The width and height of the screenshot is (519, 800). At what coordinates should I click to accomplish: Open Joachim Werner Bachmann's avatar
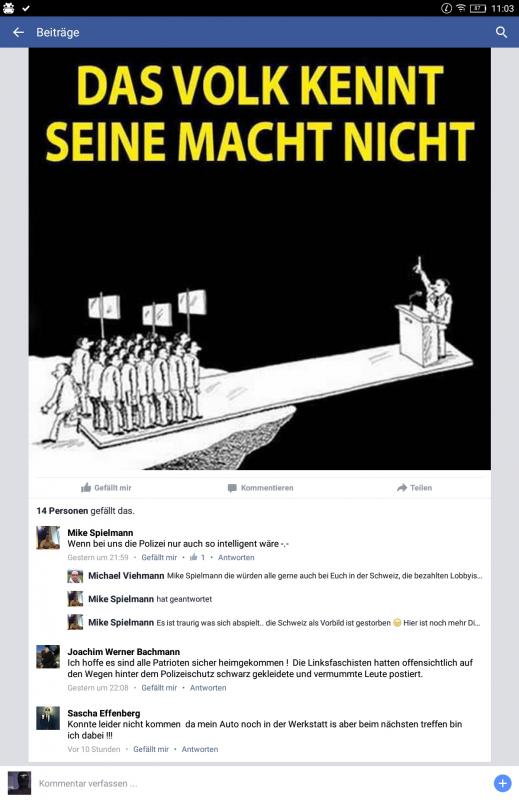pos(48,657)
